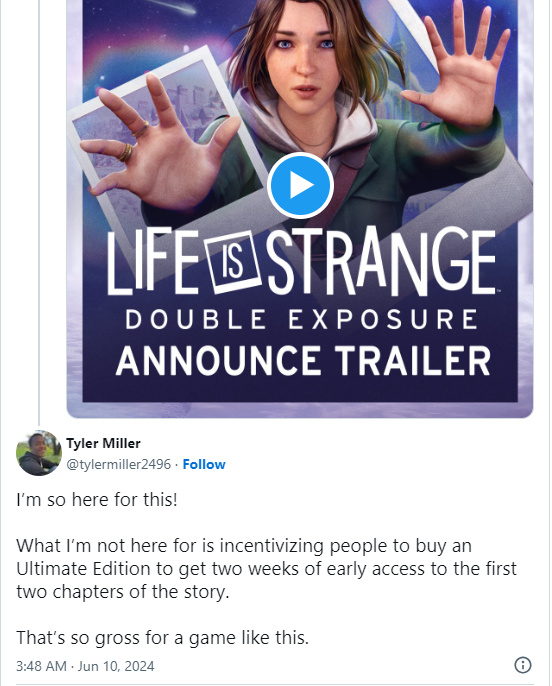This screenshot has width=552, height=686.
Task: Click "That's so gross for a game" sentence
Action: click(163, 637)
